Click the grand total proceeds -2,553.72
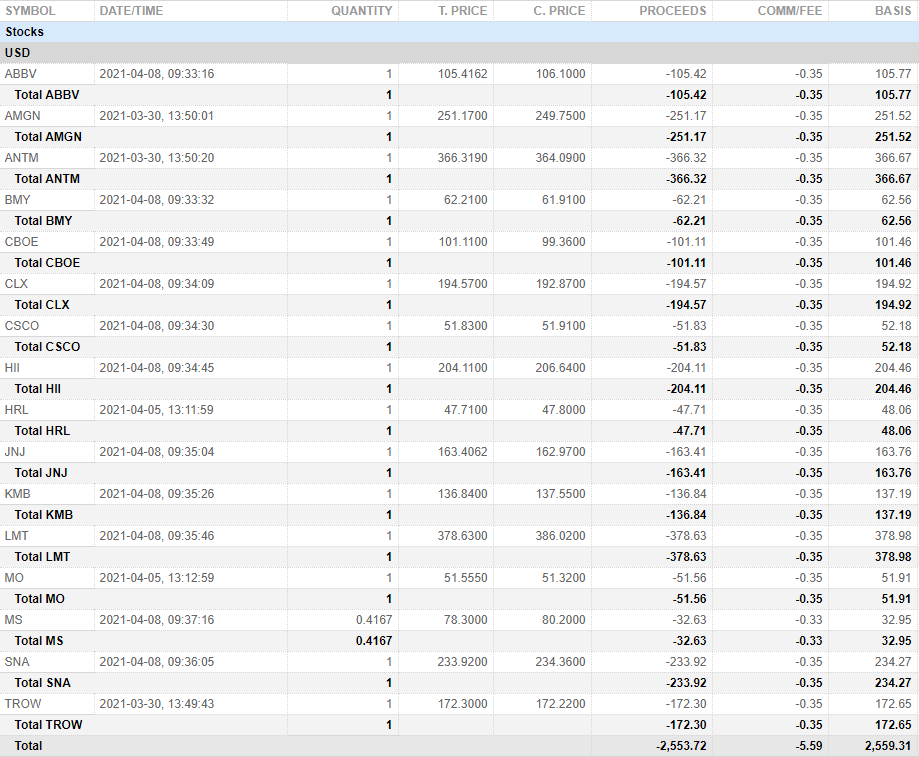 point(682,746)
